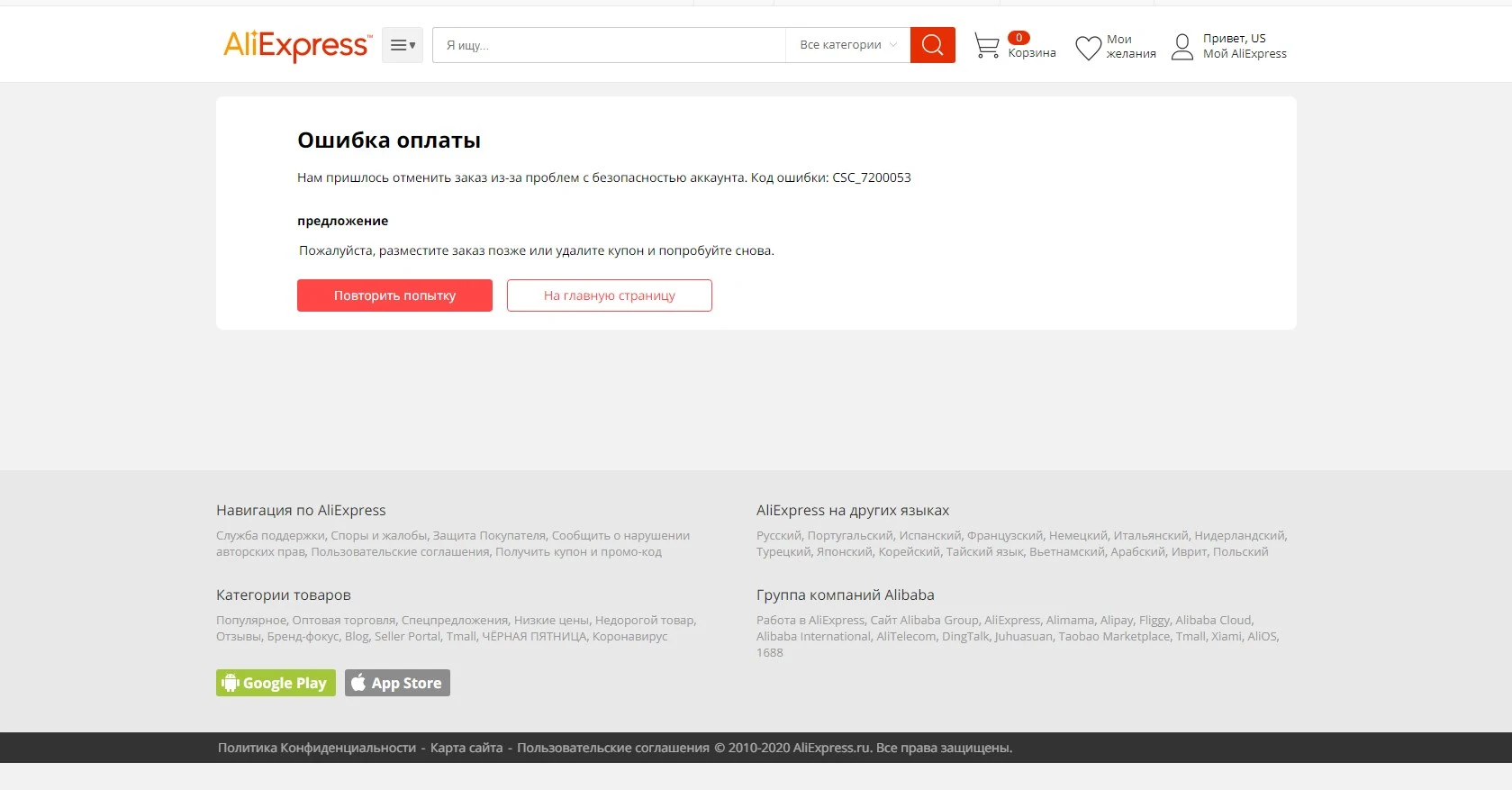Open 'Taobao Marketplace' link
This screenshot has height=790, width=1512.
click(x=1114, y=637)
